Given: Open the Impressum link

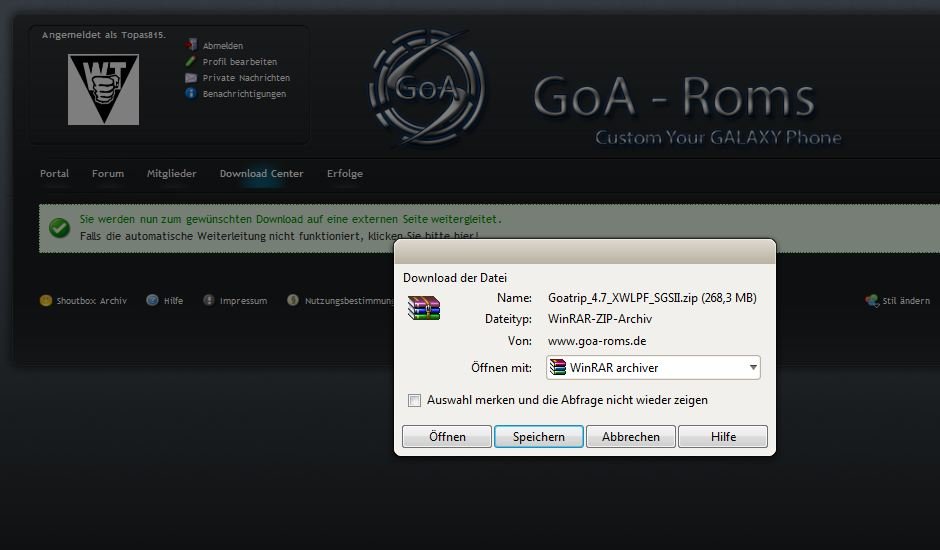Looking at the screenshot, I should pos(243,300).
